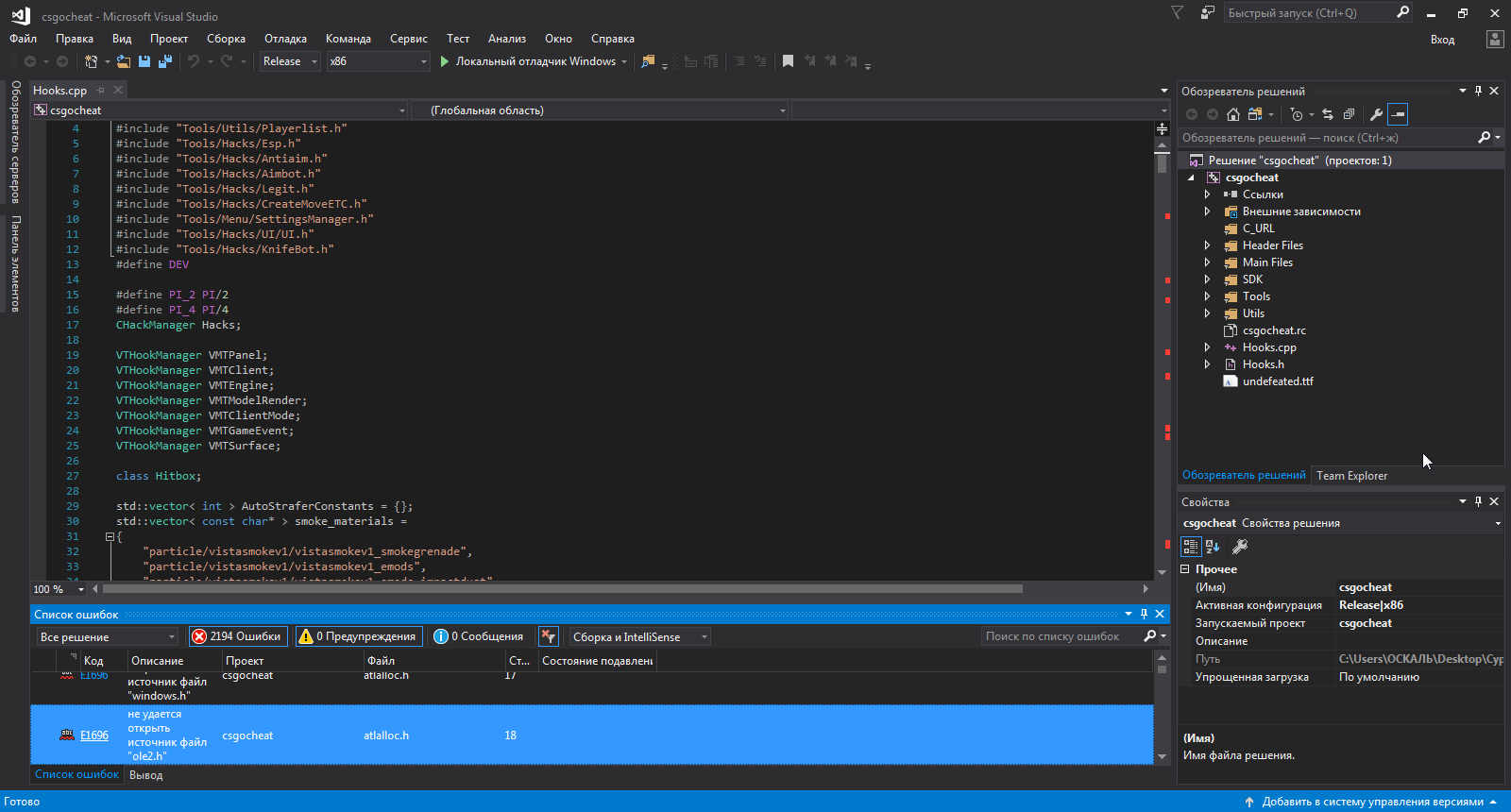Toggle preview selected items in Solution Explorer

[x=1398, y=114]
